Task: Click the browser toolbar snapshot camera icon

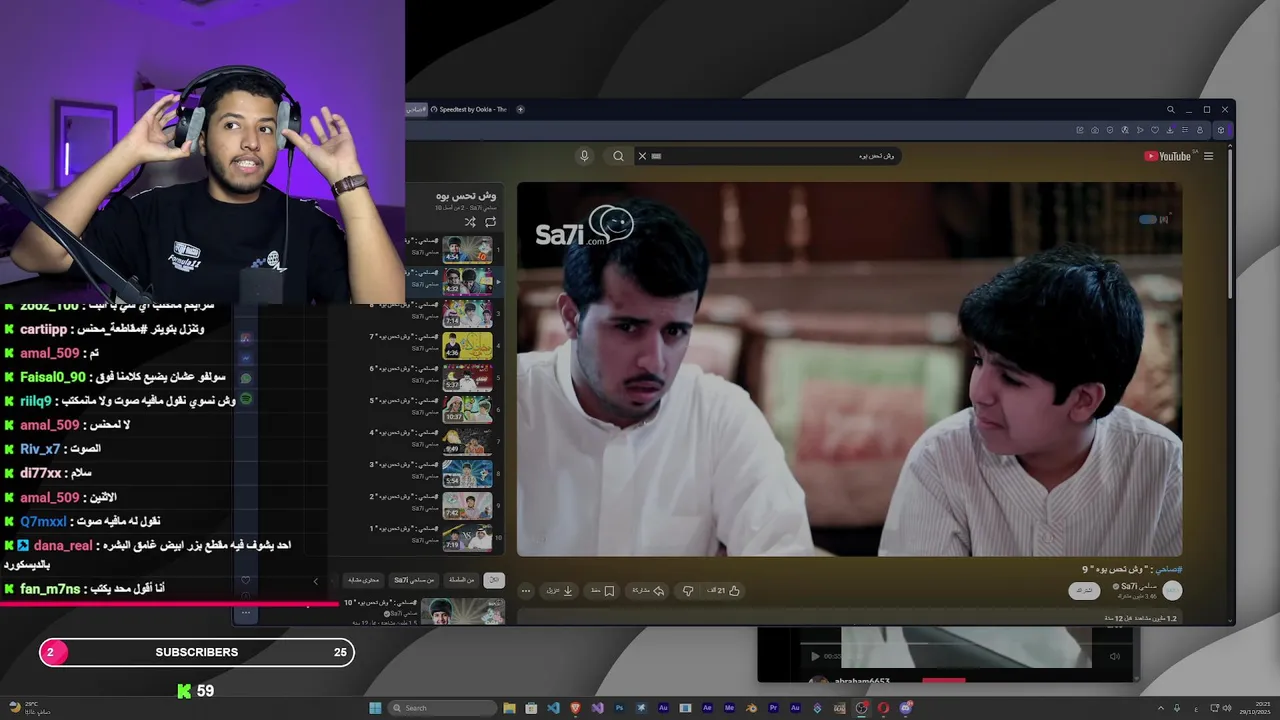Action: click(1095, 130)
